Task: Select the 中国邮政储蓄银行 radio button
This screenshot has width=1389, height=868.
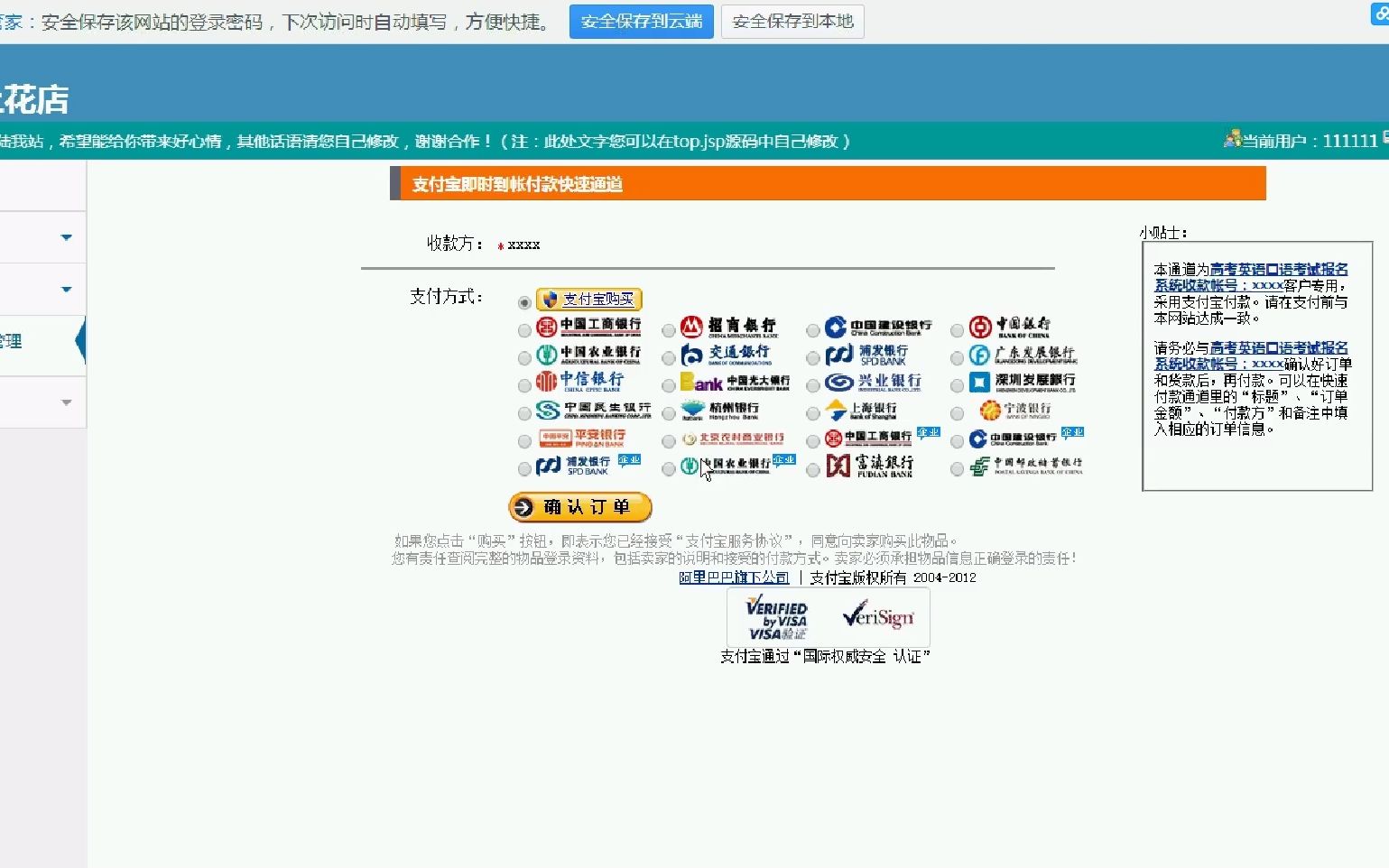Action: [958, 469]
